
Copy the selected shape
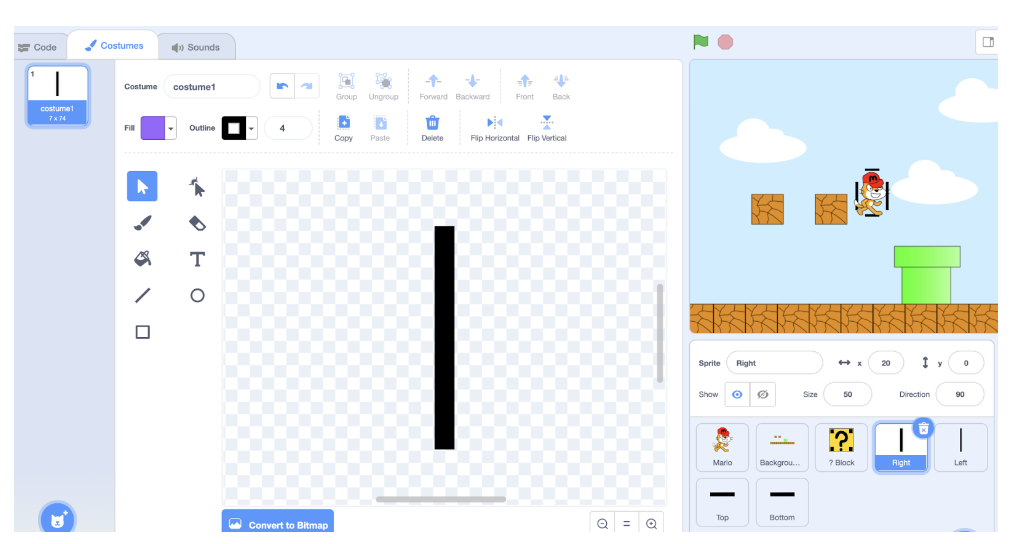(343, 128)
